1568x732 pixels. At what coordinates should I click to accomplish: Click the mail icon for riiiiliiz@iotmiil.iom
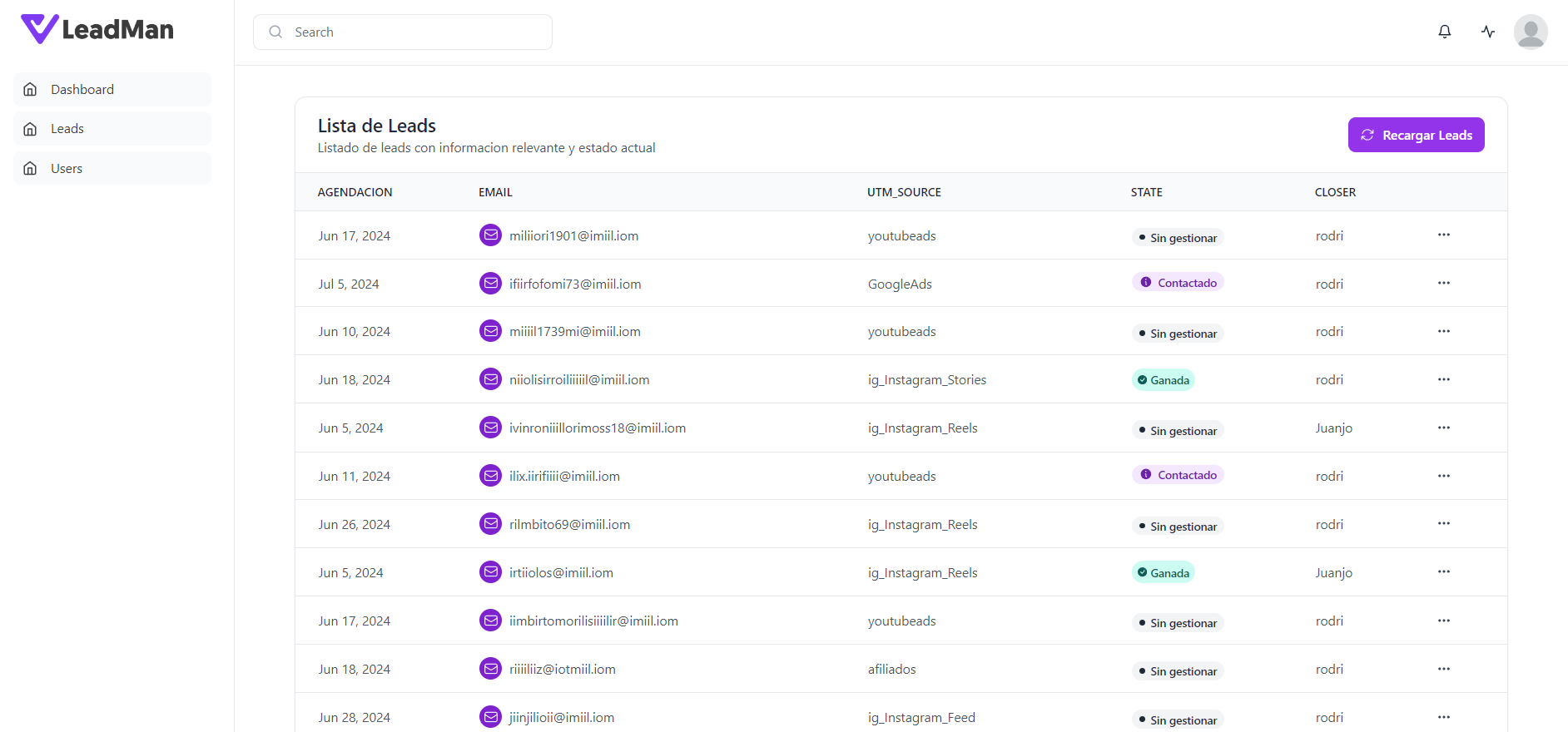(491, 669)
